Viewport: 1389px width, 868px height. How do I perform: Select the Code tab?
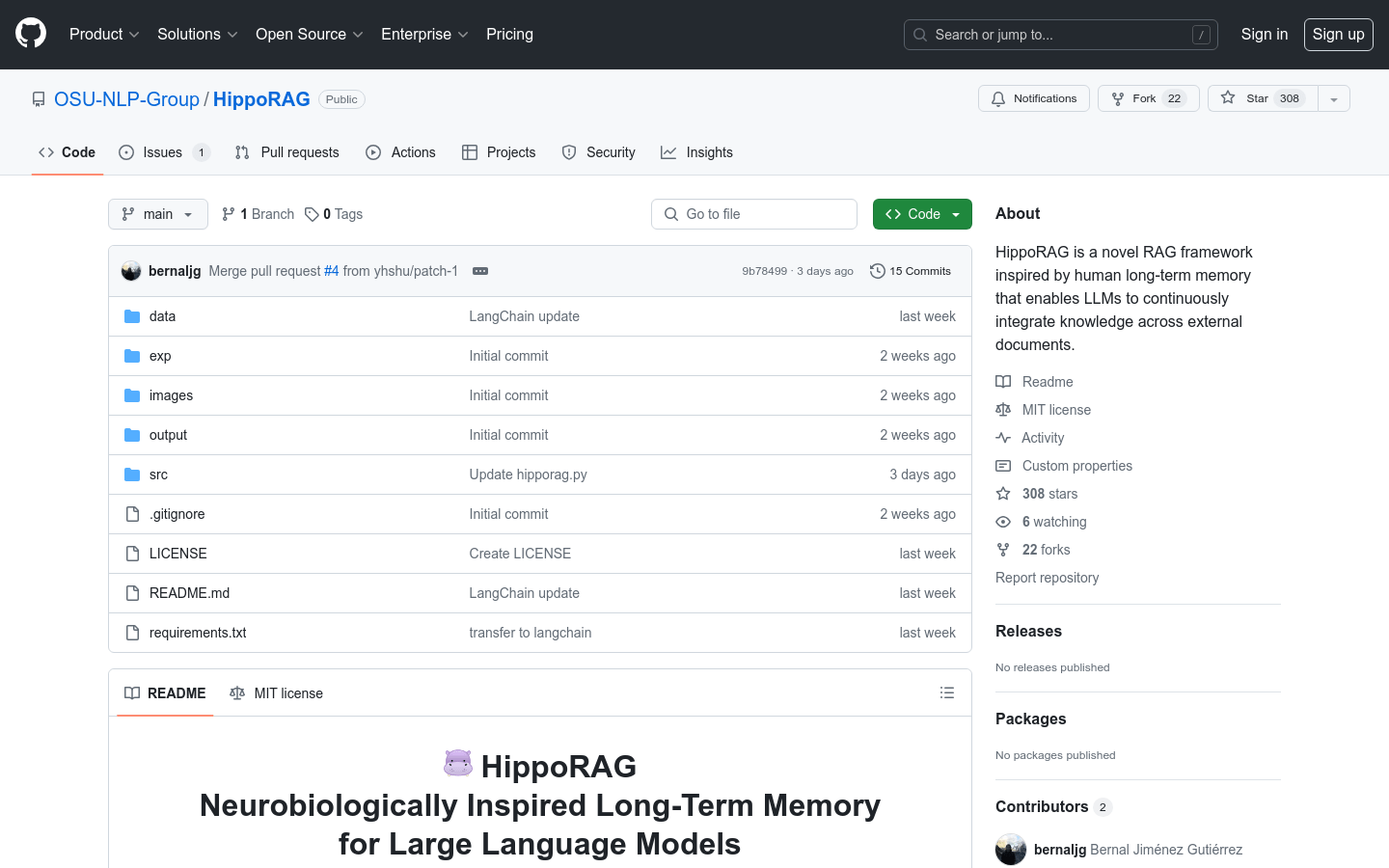pos(68,152)
